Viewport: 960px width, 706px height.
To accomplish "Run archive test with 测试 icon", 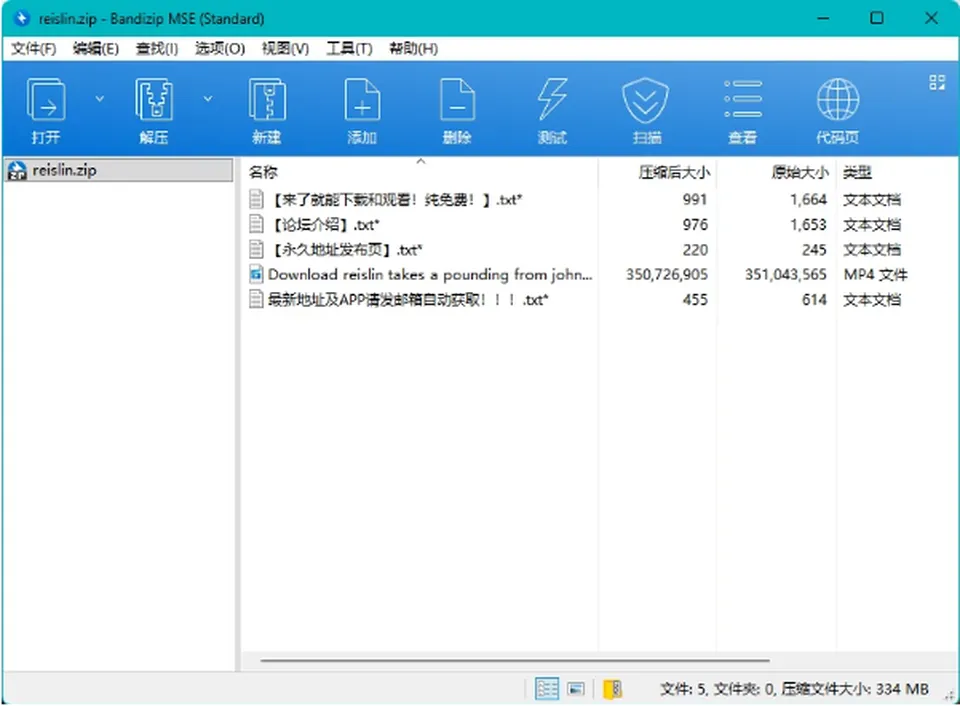I will (x=552, y=99).
